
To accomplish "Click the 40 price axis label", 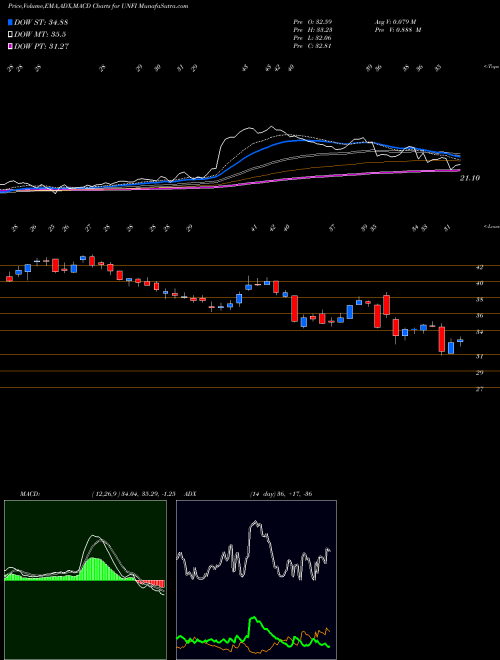I will [479, 283].
